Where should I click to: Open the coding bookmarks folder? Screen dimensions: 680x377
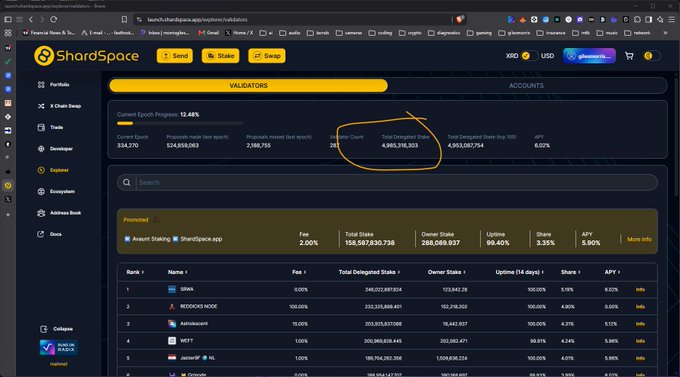point(381,33)
